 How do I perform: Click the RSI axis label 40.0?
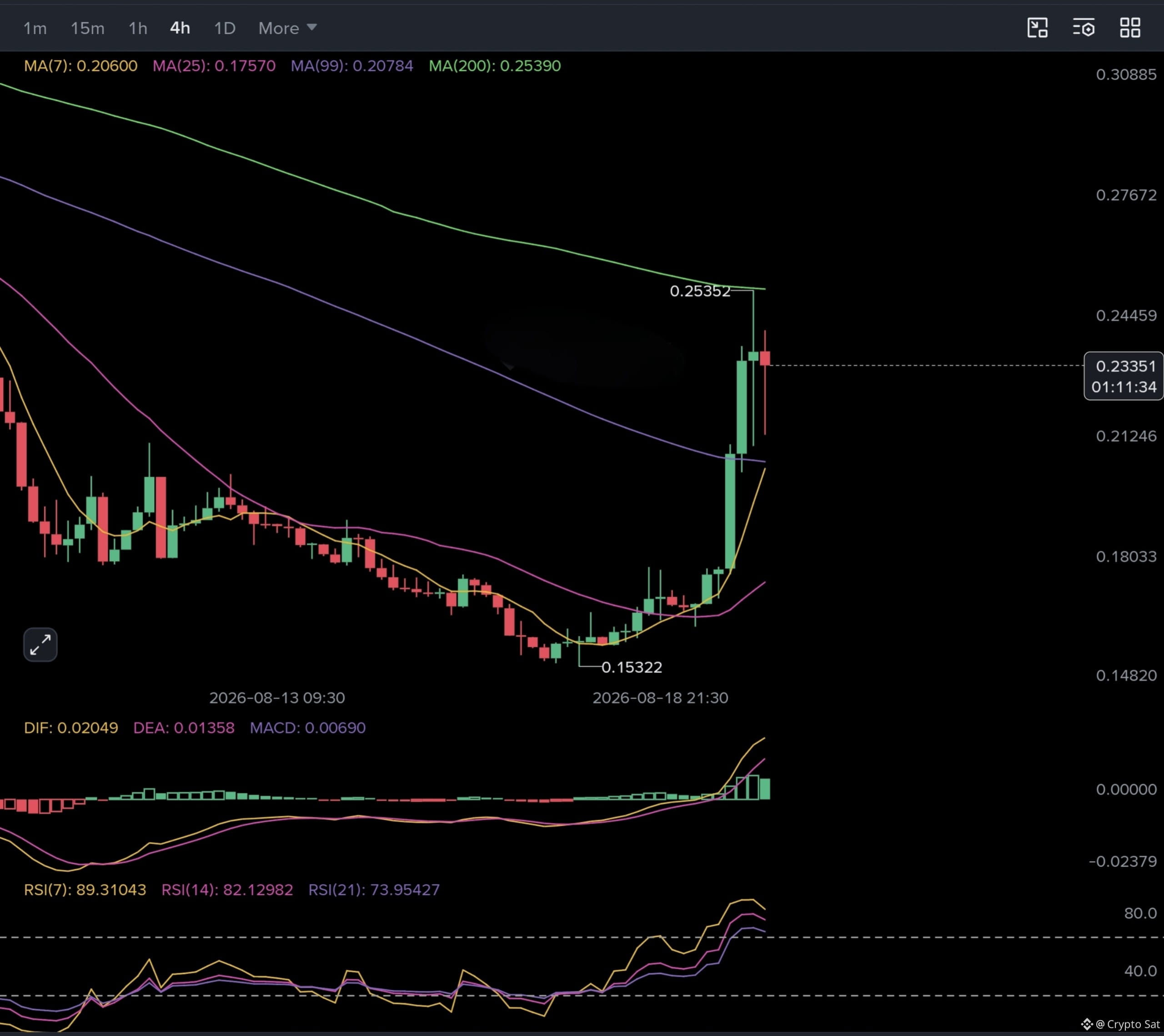click(x=1141, y=971)
